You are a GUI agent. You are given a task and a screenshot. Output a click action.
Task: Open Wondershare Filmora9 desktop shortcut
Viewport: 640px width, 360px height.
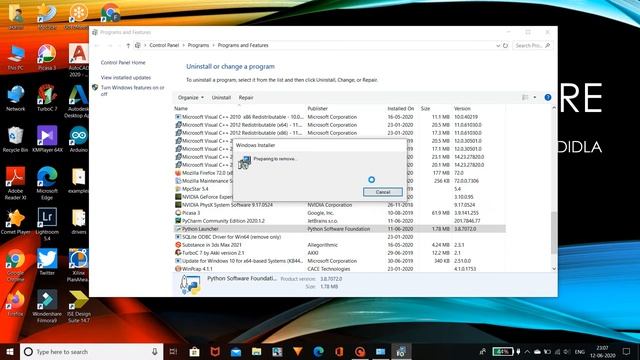(47, 307)
